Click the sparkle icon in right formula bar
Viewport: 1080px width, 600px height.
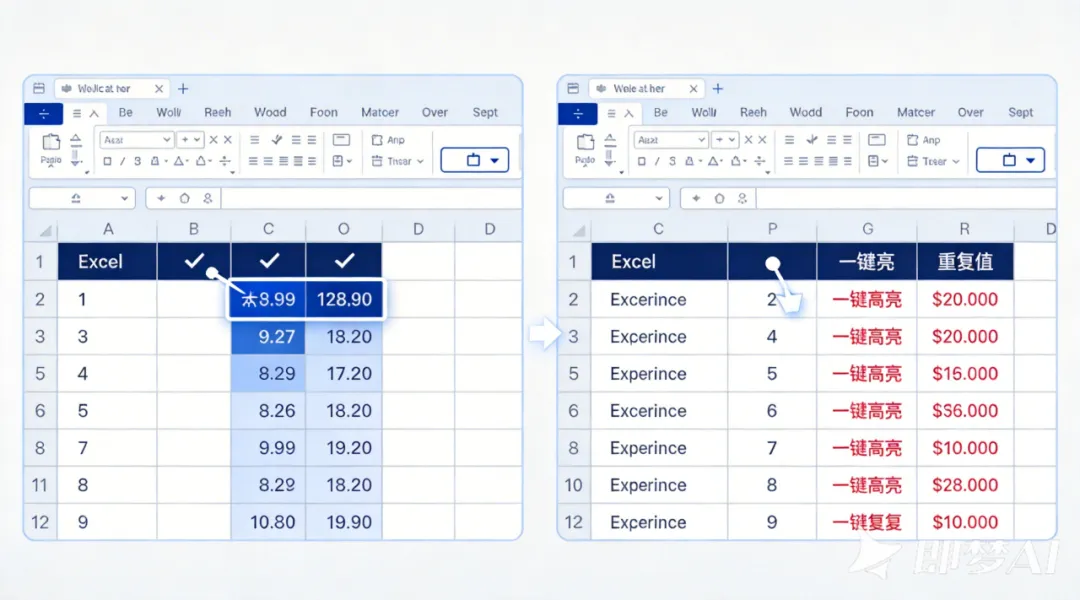[x=696, y=198]
